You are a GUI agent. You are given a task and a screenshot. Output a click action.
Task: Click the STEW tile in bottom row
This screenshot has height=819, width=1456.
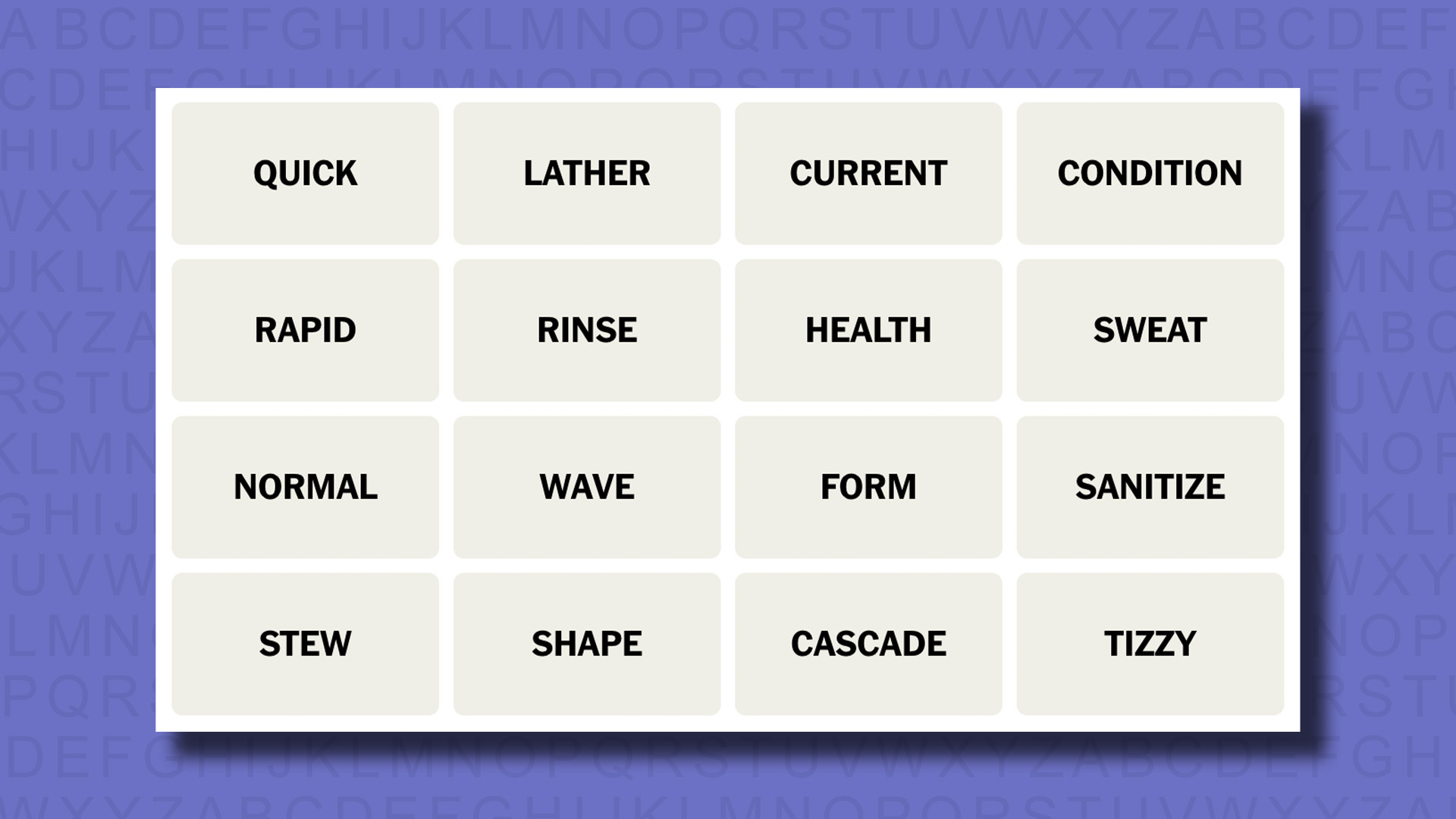305,644
